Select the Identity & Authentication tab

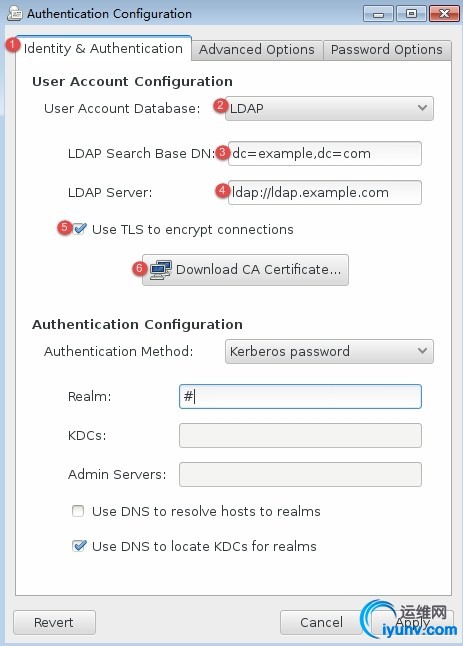point(103,49)
